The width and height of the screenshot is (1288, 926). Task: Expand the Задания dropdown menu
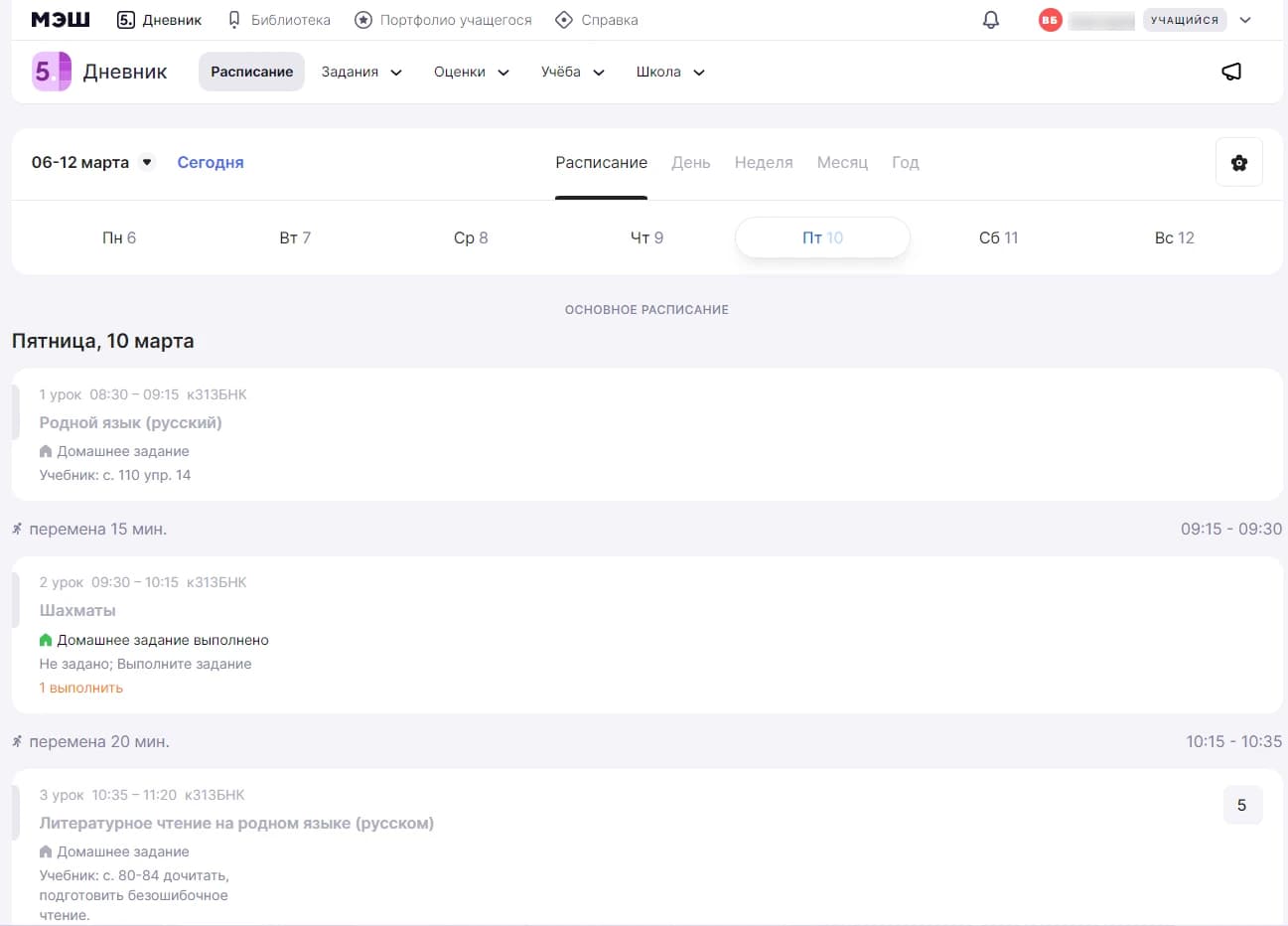(361, 72)
